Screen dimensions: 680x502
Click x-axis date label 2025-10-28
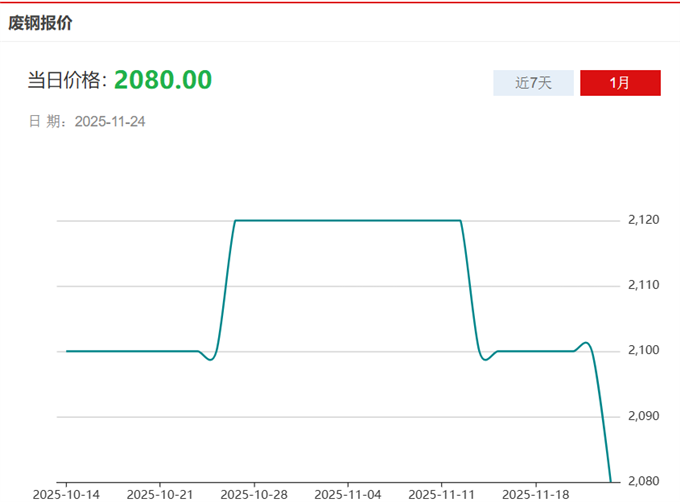pos(254,494)
